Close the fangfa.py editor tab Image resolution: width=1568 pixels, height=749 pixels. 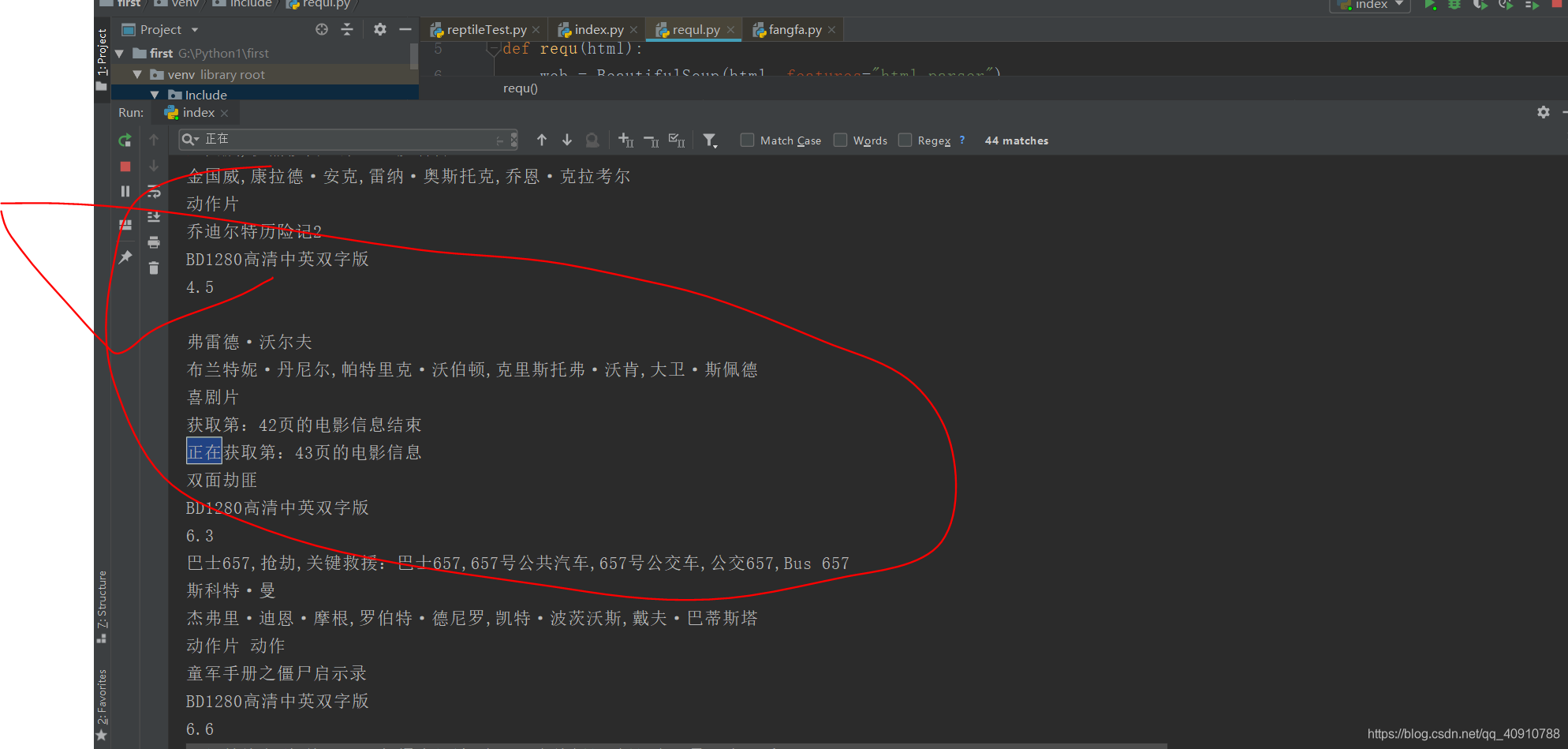(x=831, y=30)
